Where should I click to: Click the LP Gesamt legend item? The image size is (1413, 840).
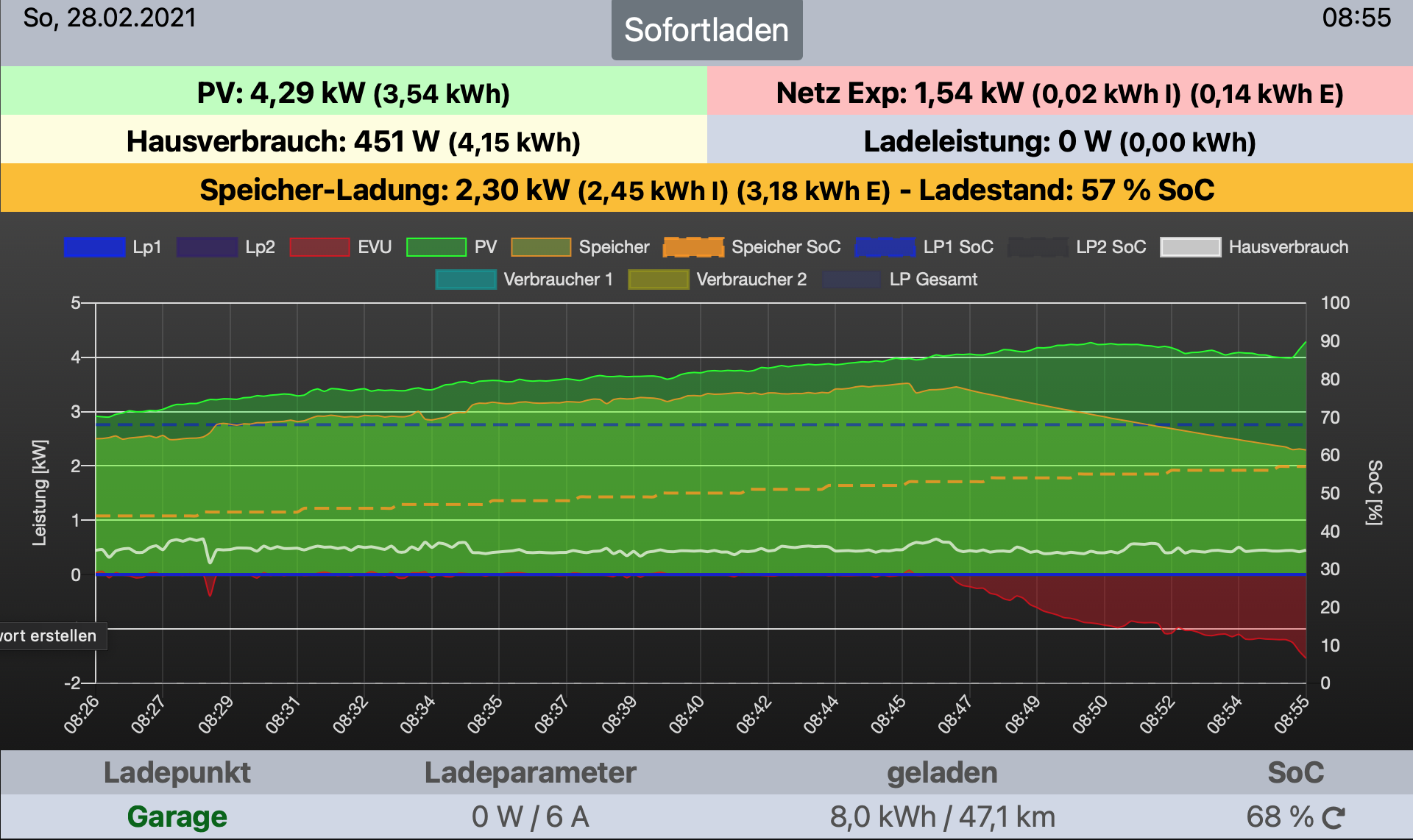coord(851,280)
